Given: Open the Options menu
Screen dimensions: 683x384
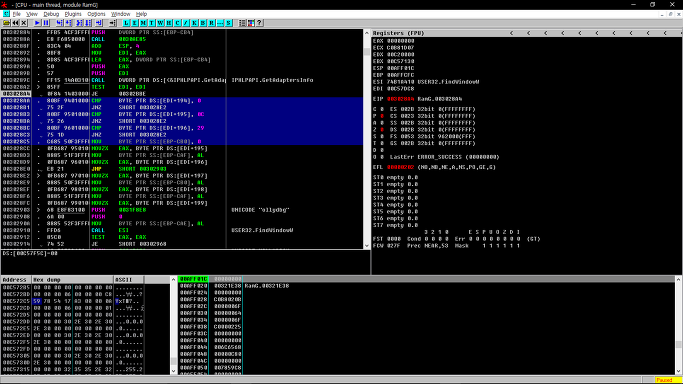Looking at the screenshot, I should pos(96,14).
